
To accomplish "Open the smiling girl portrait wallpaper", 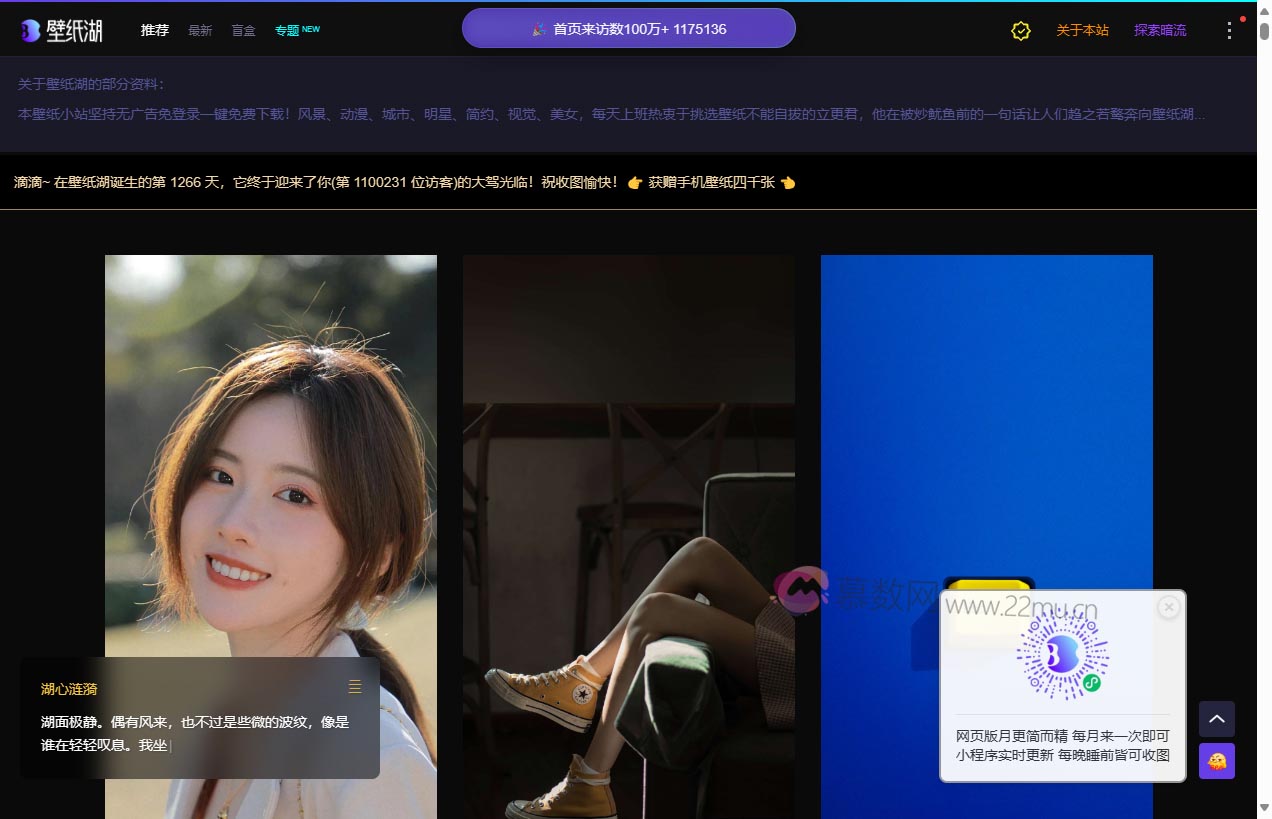I will pos(270,450).
